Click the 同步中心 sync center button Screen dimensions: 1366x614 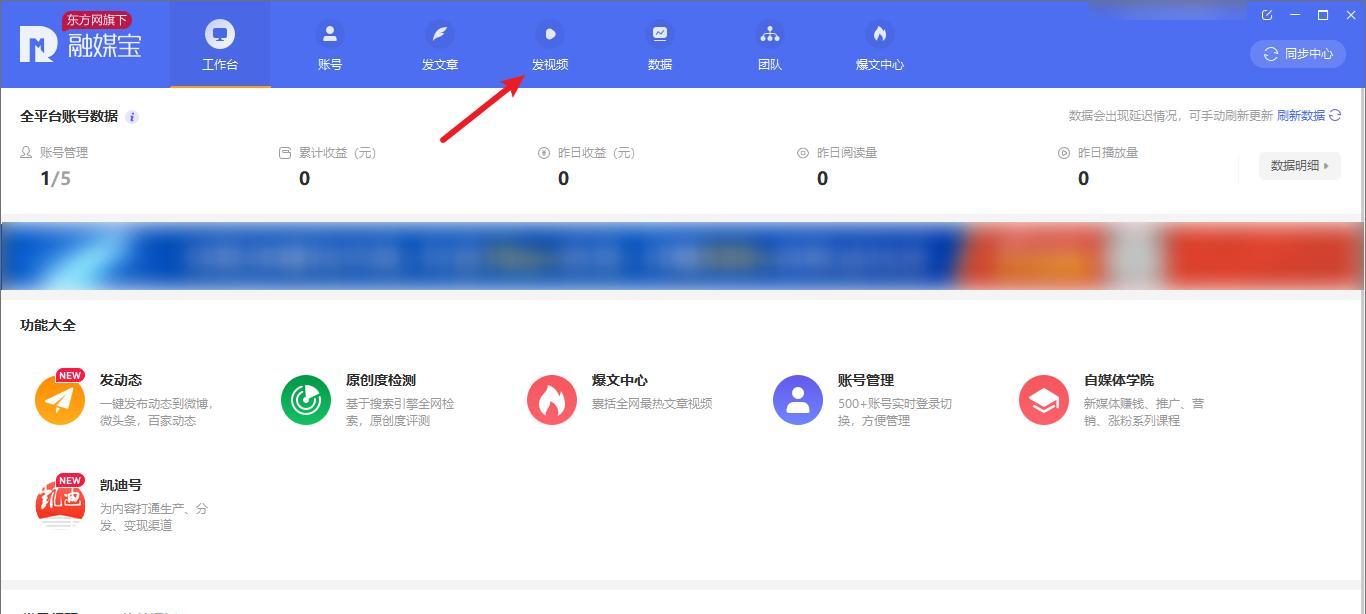(x=1298, y=54)
